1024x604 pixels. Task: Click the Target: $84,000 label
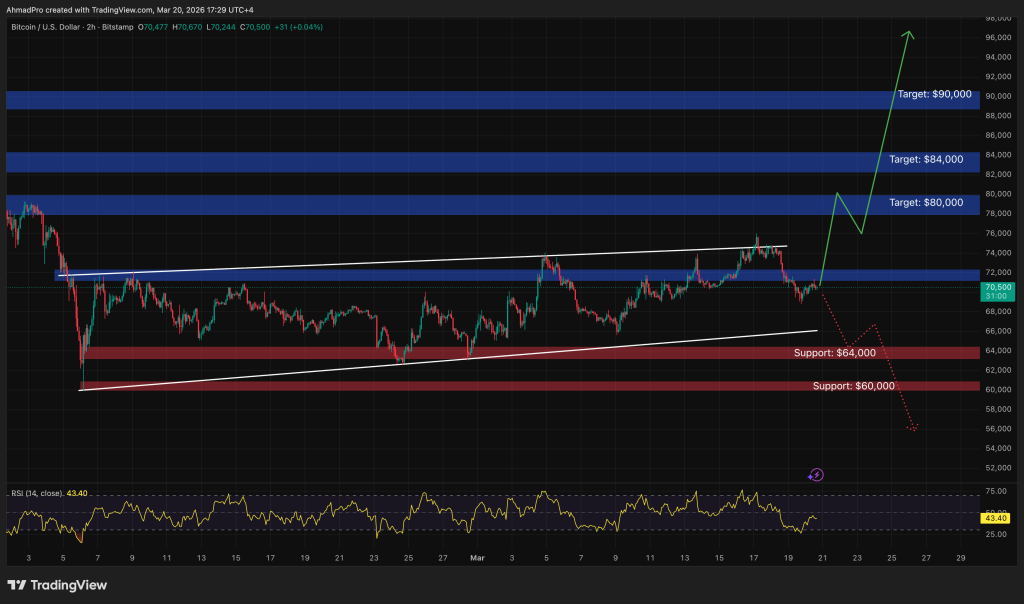pos(926,159)
